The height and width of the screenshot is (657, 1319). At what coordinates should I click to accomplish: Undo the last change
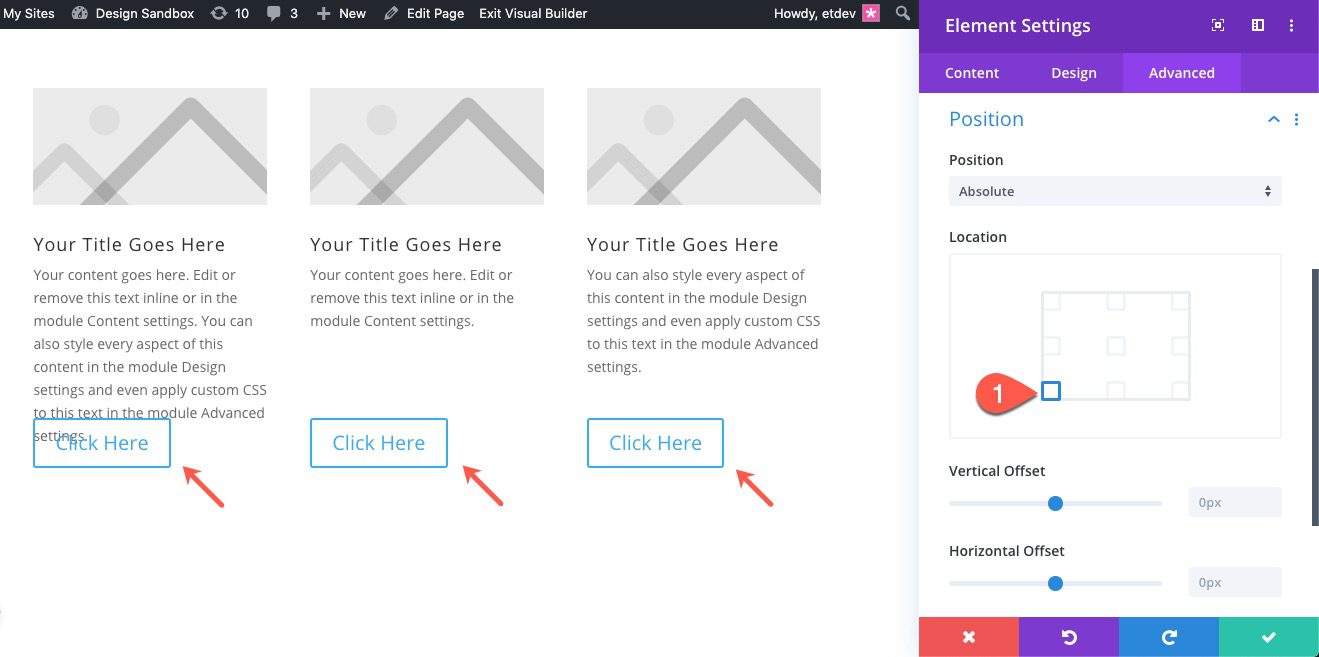coord(1068,636)
